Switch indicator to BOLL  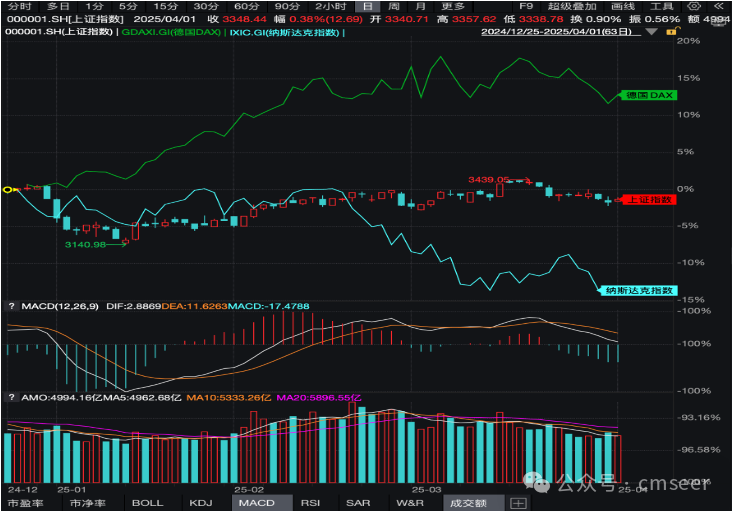pyautogui.click(x=148, y=503)
